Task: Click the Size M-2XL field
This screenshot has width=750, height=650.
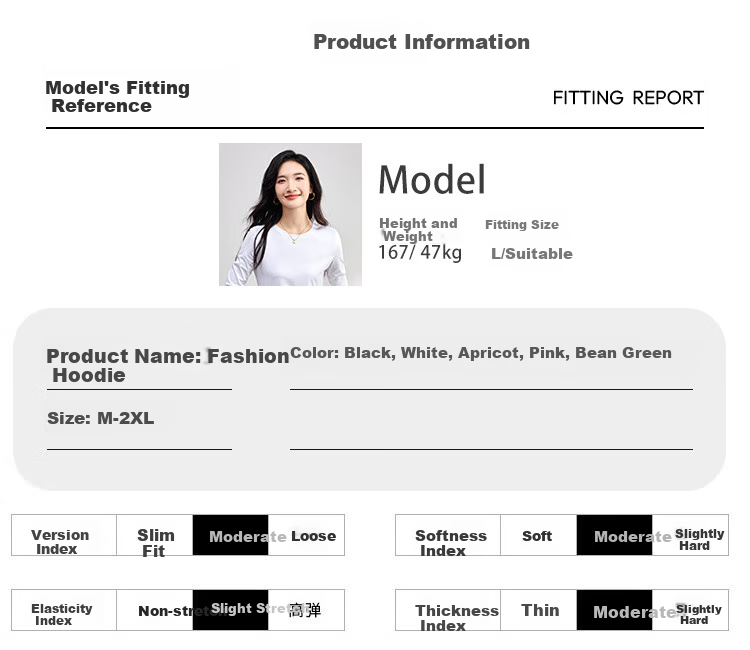Action: pos(101,419)
